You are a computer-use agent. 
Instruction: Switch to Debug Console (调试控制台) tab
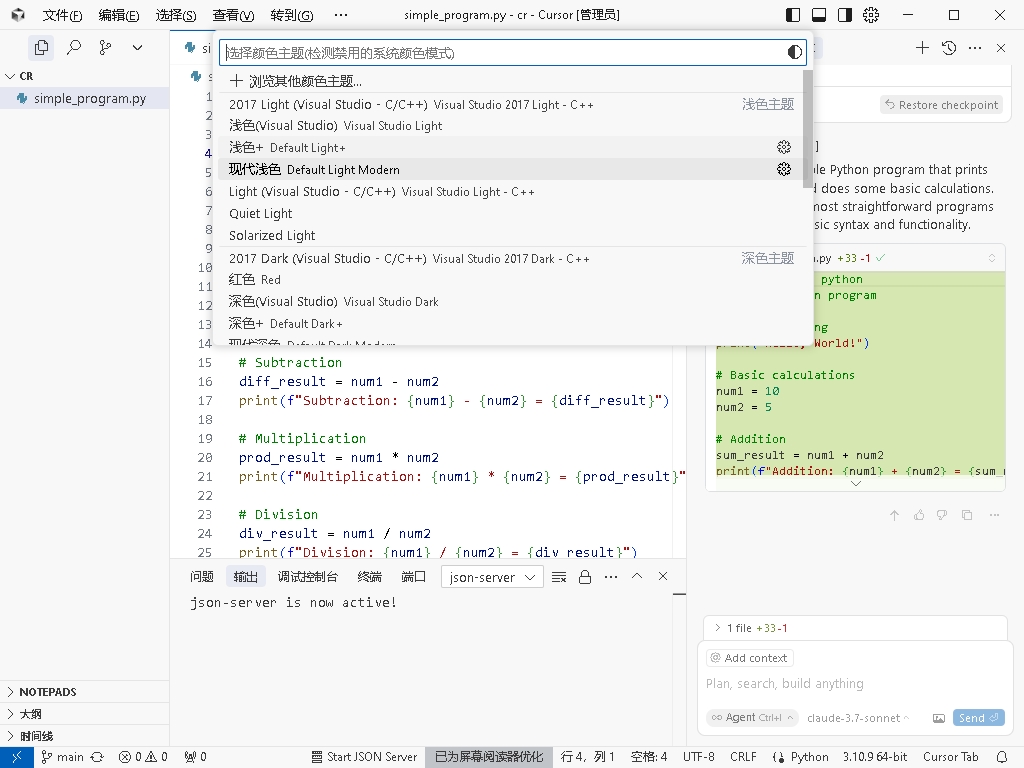pos(308,577)
